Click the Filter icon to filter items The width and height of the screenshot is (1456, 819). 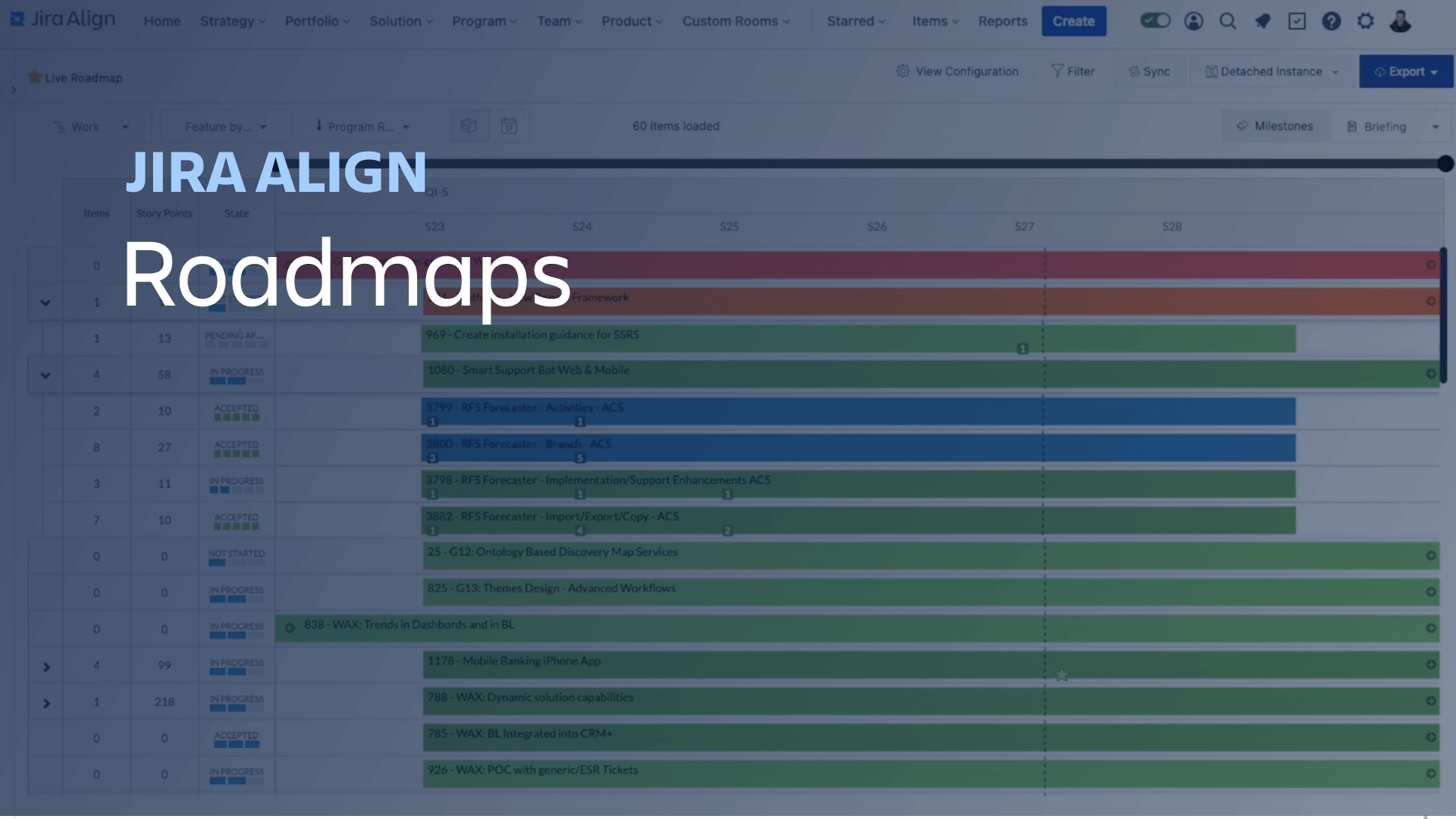click(1073, 71)
